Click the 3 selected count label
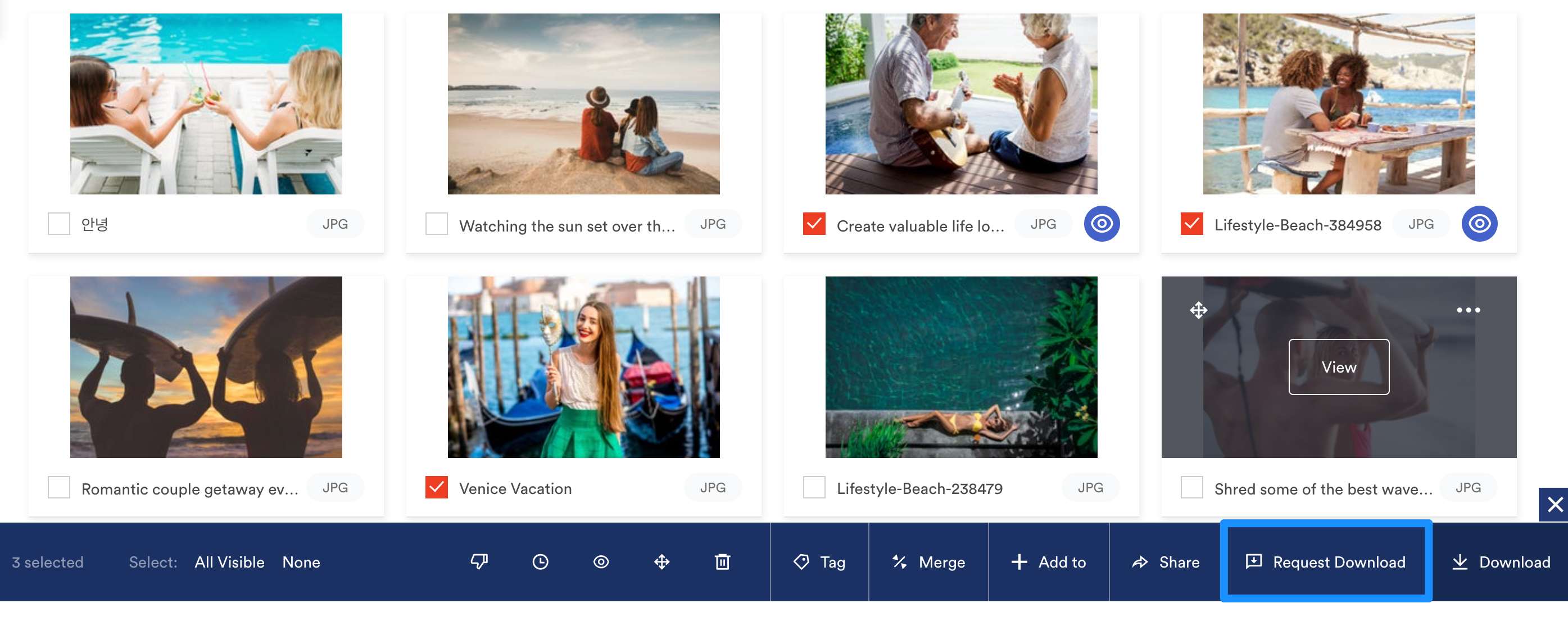Image resolution: width=1568 pixels, height=626 pixels. tap(47, 562)
